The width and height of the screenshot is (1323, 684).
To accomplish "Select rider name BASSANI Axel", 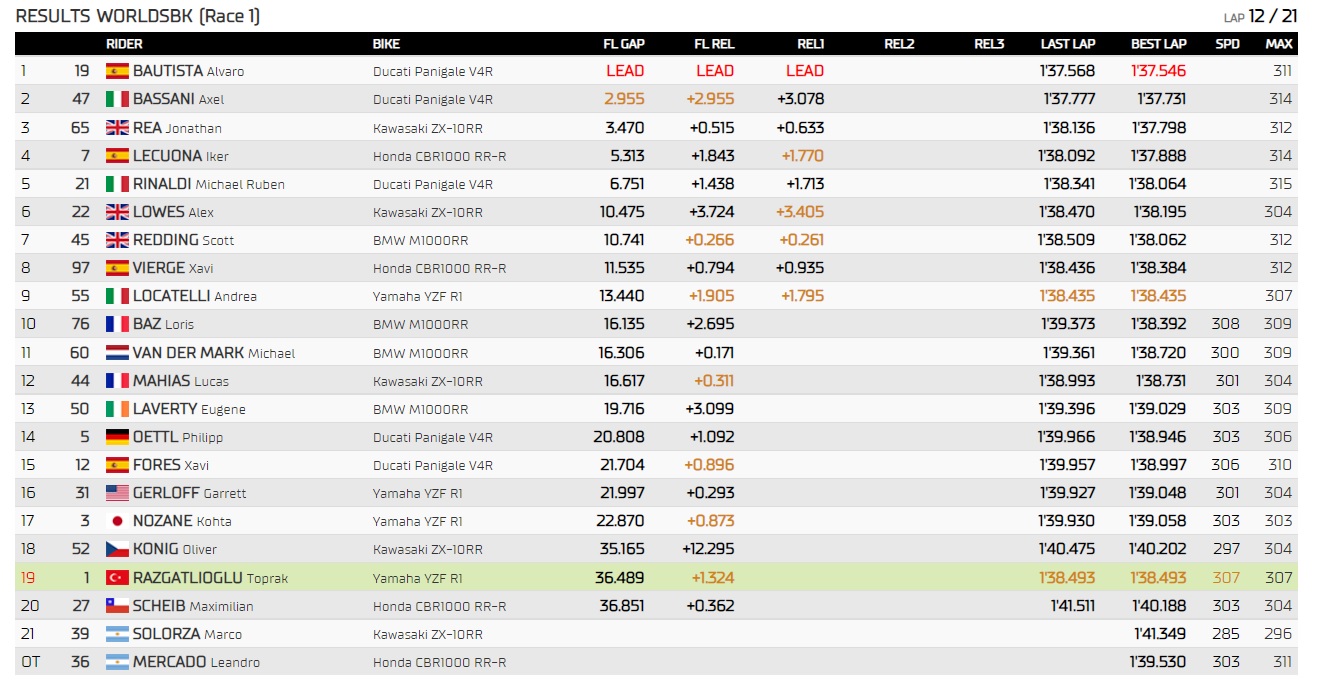I will (178, 99).
